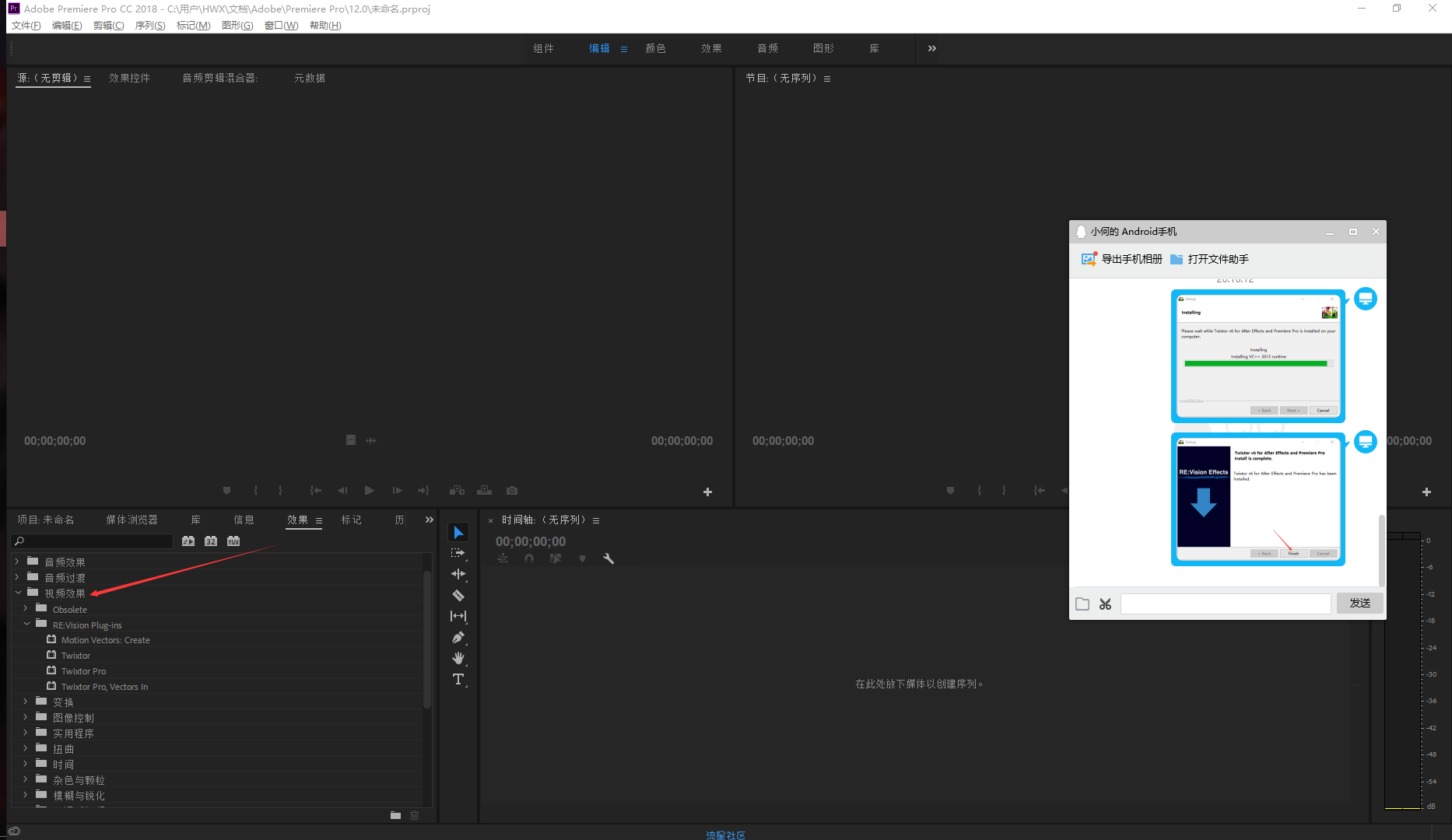Image resolution: width=1452 pixels, height=840 pixels.
Task: Toggle Linked Selection in timeline
Action: tap(556, 558)
